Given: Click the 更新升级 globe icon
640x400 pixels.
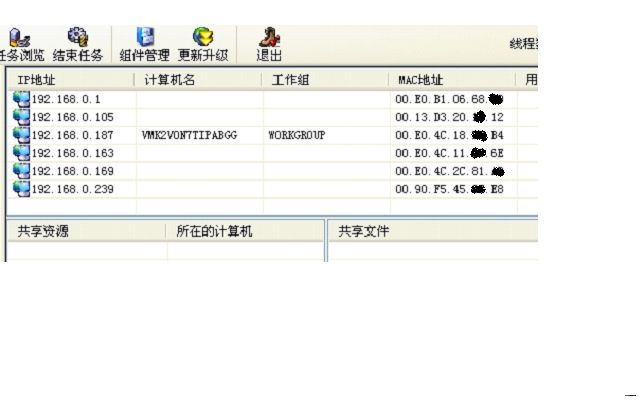Looking at the screenshot, I should (x=203, y=37).
